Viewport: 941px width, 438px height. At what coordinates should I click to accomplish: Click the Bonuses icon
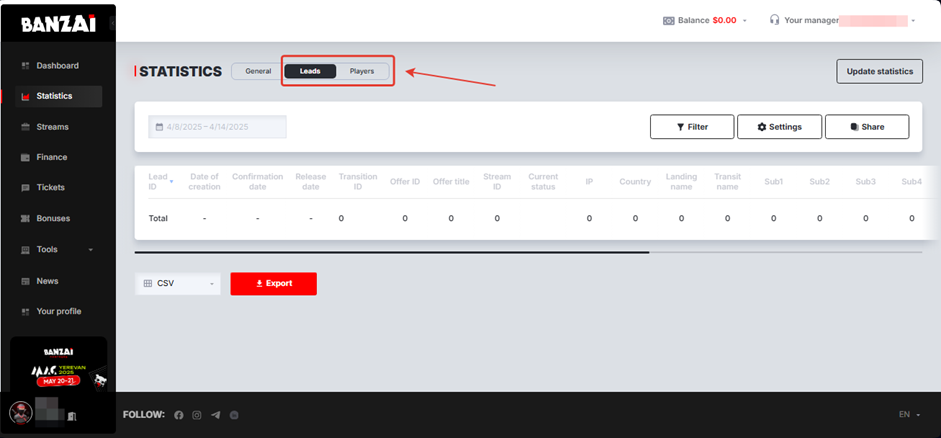25,218
